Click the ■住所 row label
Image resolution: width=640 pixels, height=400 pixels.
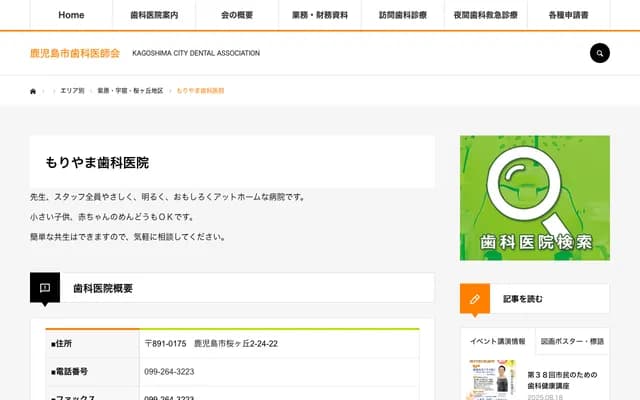[x=61, y=344]
